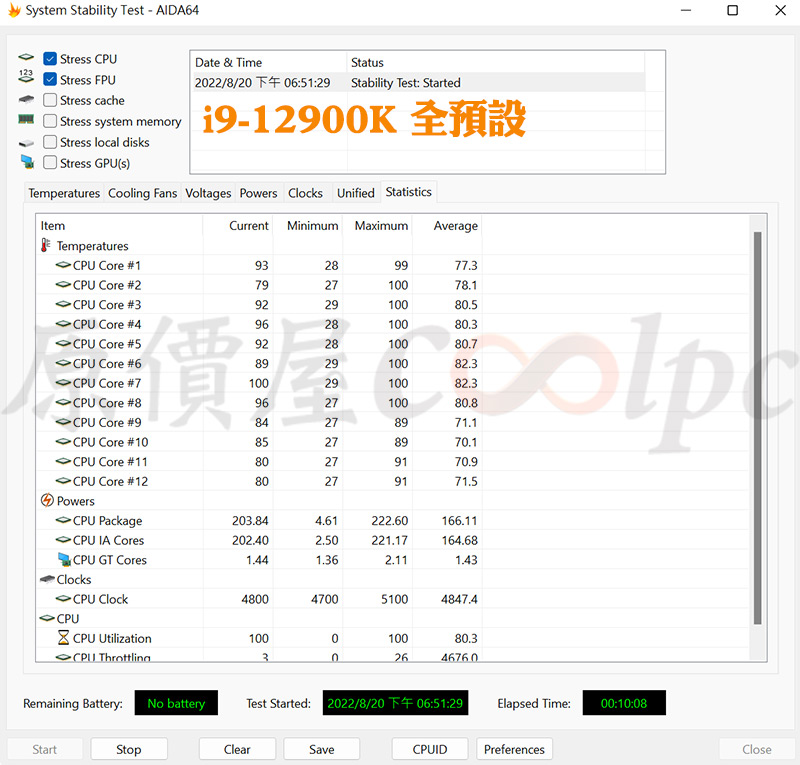This screenshot has height=765, width=800.
Task: Sort by the Current column header
Action: (x=238, y=226)
